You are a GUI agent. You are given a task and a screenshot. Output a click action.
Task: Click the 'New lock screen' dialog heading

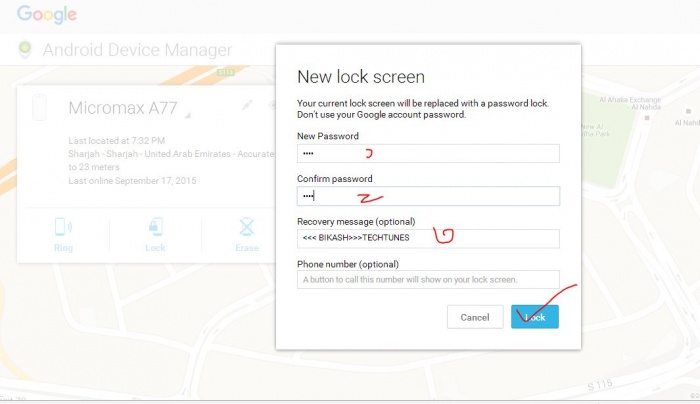361,77
